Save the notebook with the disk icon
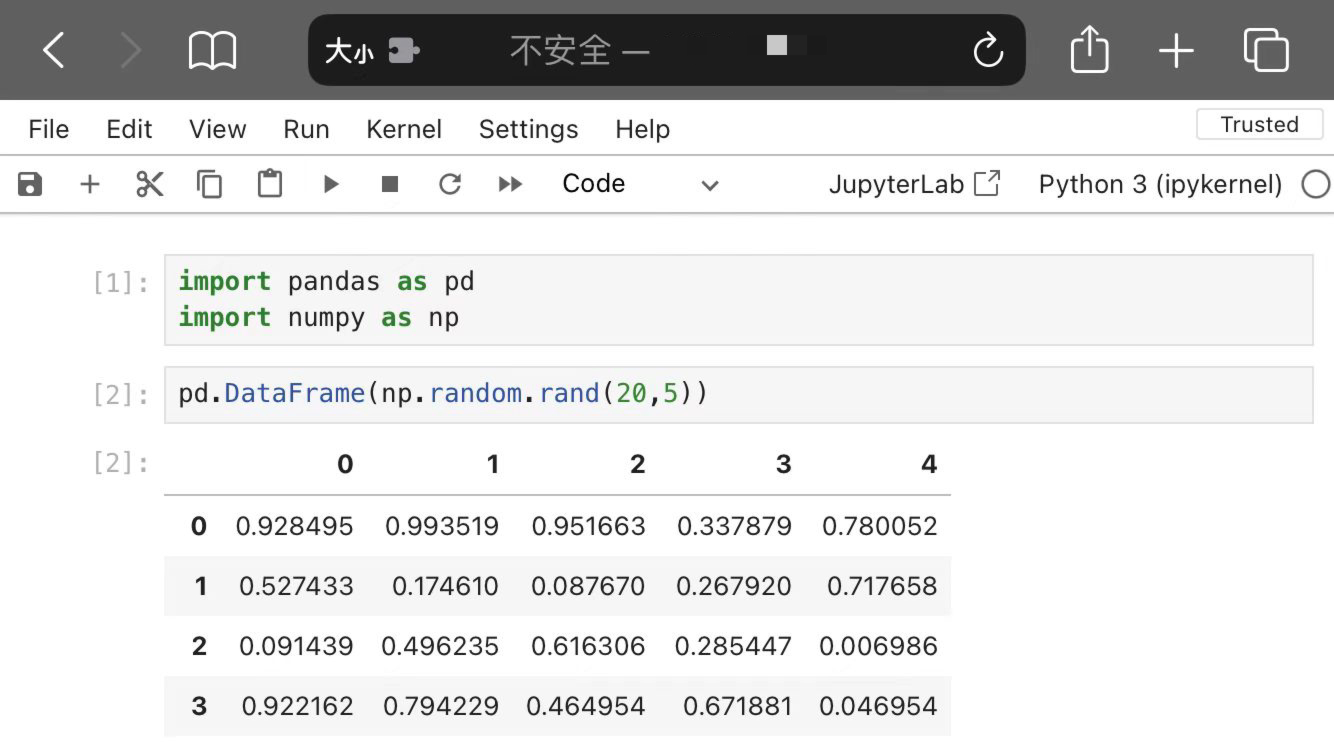This screenshot has height=750, width=1334. (x=30, y=184)
